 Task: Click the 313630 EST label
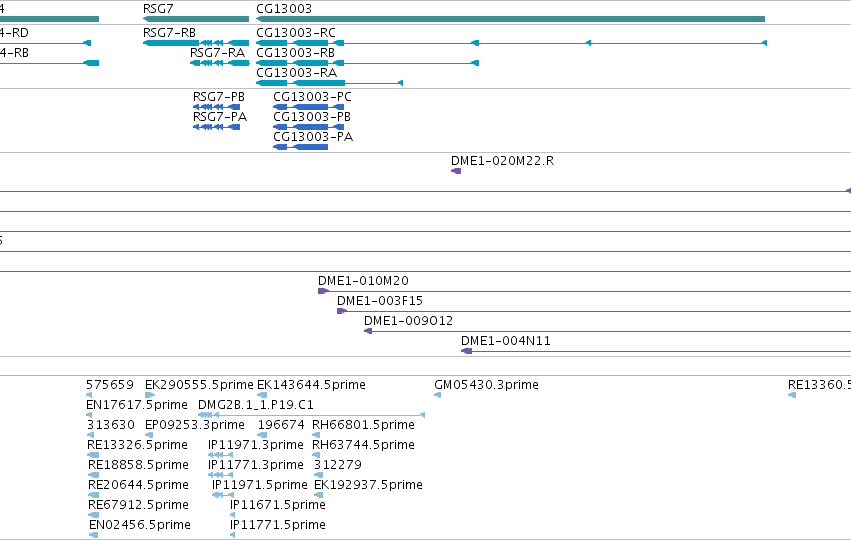pyautogui.click(x=111, y=424)
